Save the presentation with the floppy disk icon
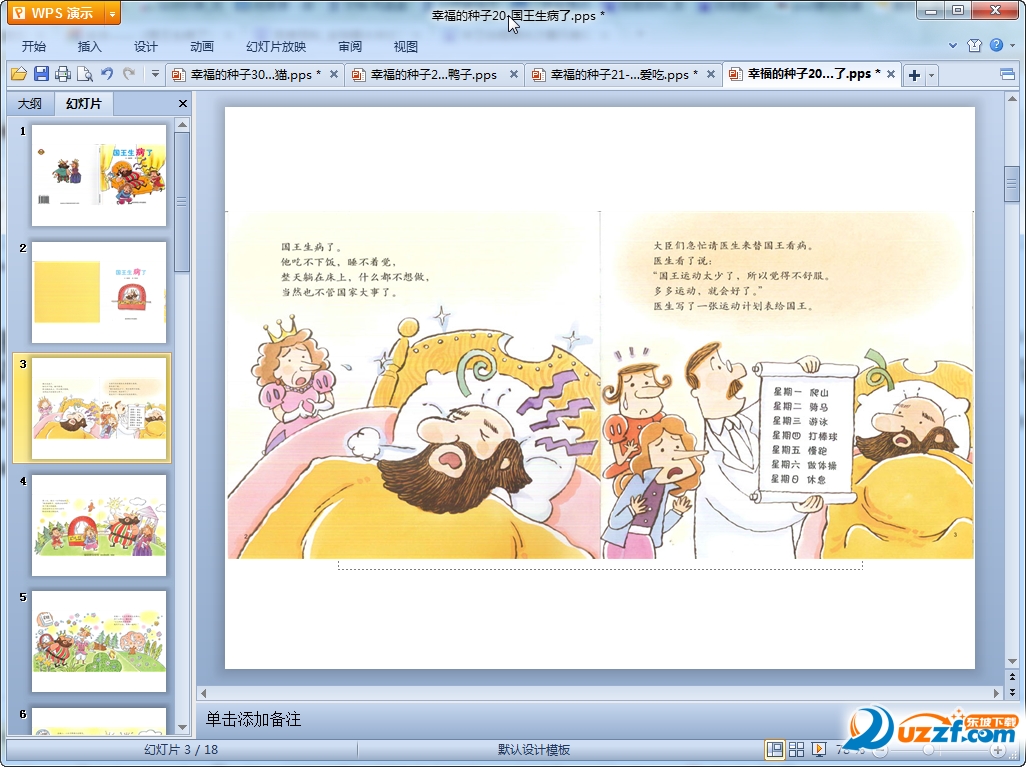This screenshot has height=767, width=1026. point(41,74)
